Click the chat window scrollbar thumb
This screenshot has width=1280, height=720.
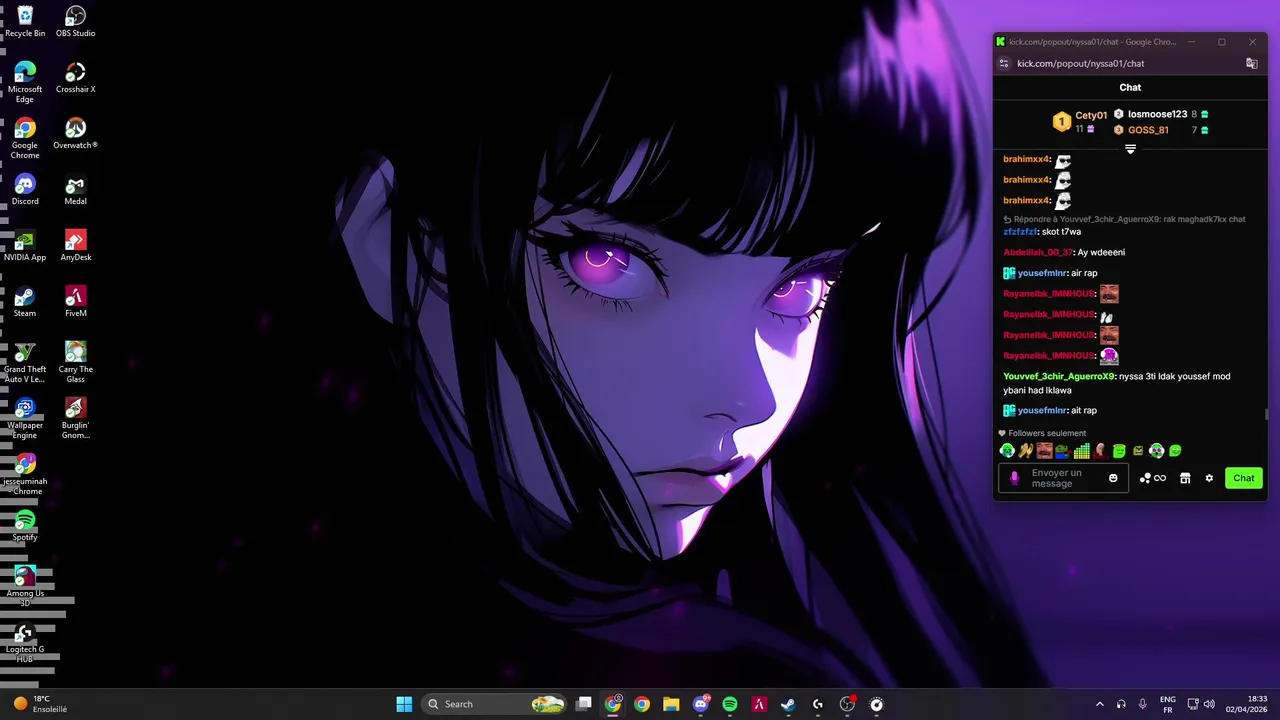pyautogui.click(x=1266, y=414)
